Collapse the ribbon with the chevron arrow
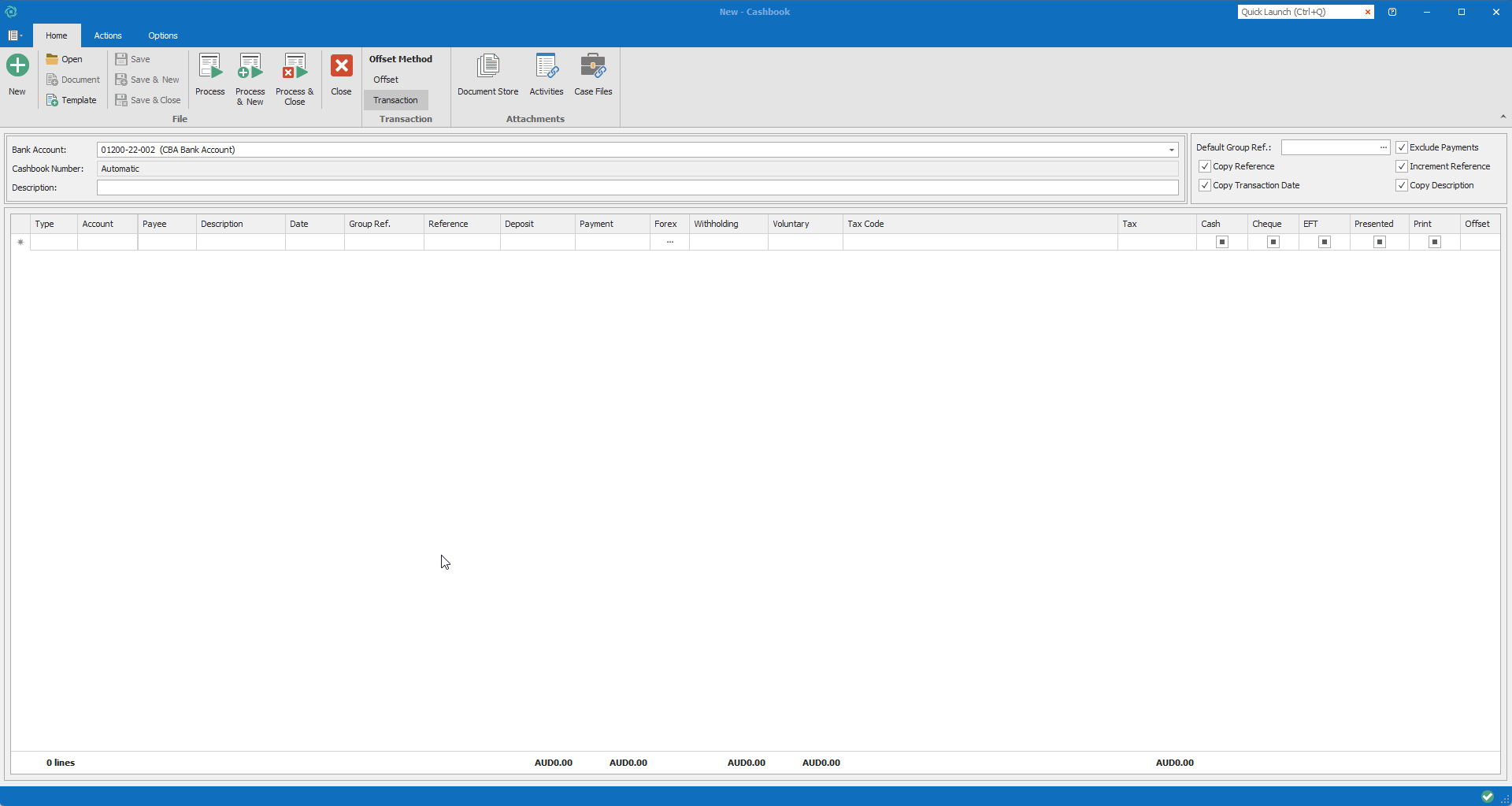Image resolution: width=1512 pixels, height=806 pixels. tap(1503, 117)
